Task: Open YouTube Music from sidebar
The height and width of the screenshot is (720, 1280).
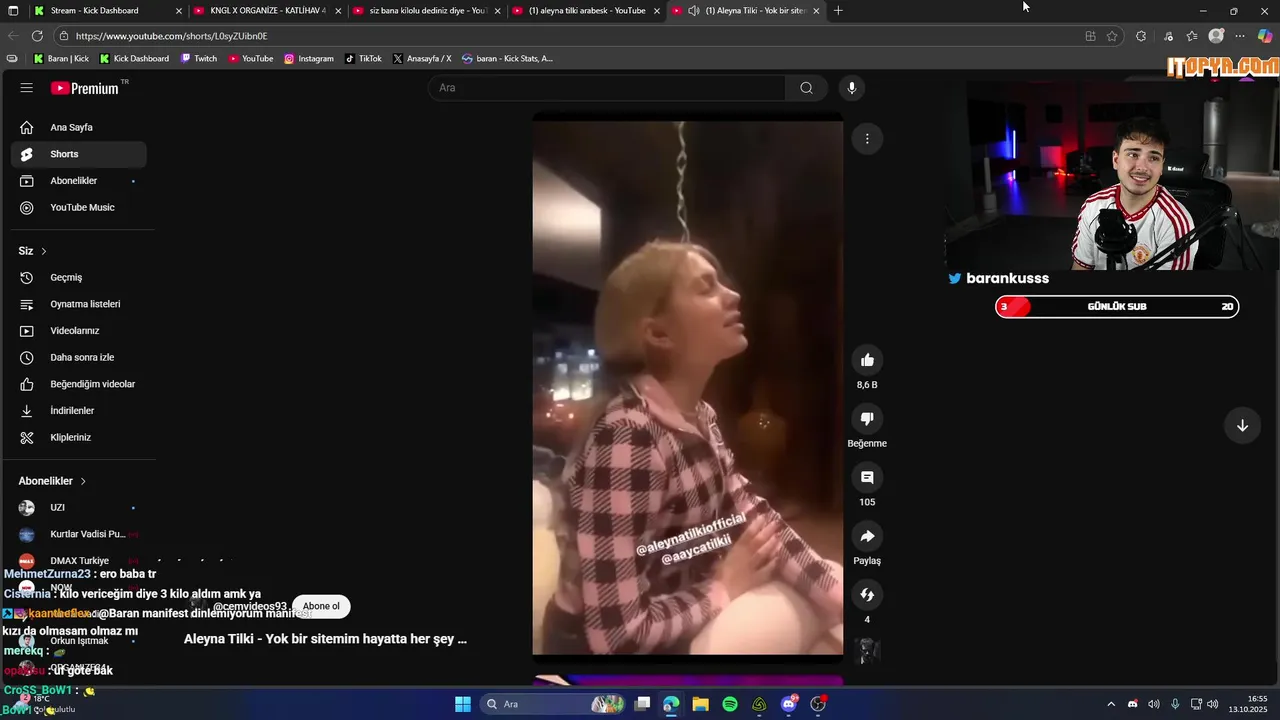Action: pyautogui.click(x=79, y=207)
